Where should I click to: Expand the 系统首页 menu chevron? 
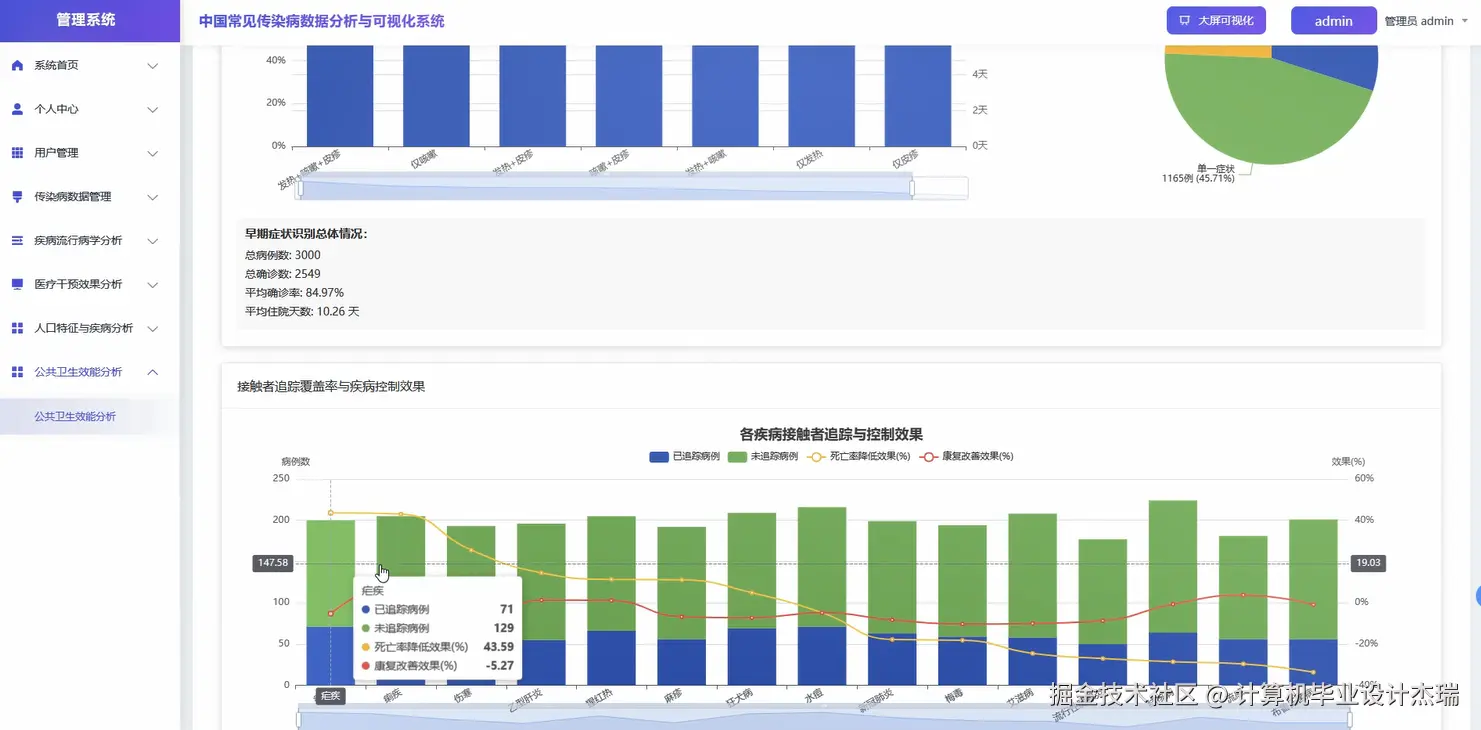(x=153, y=66)
